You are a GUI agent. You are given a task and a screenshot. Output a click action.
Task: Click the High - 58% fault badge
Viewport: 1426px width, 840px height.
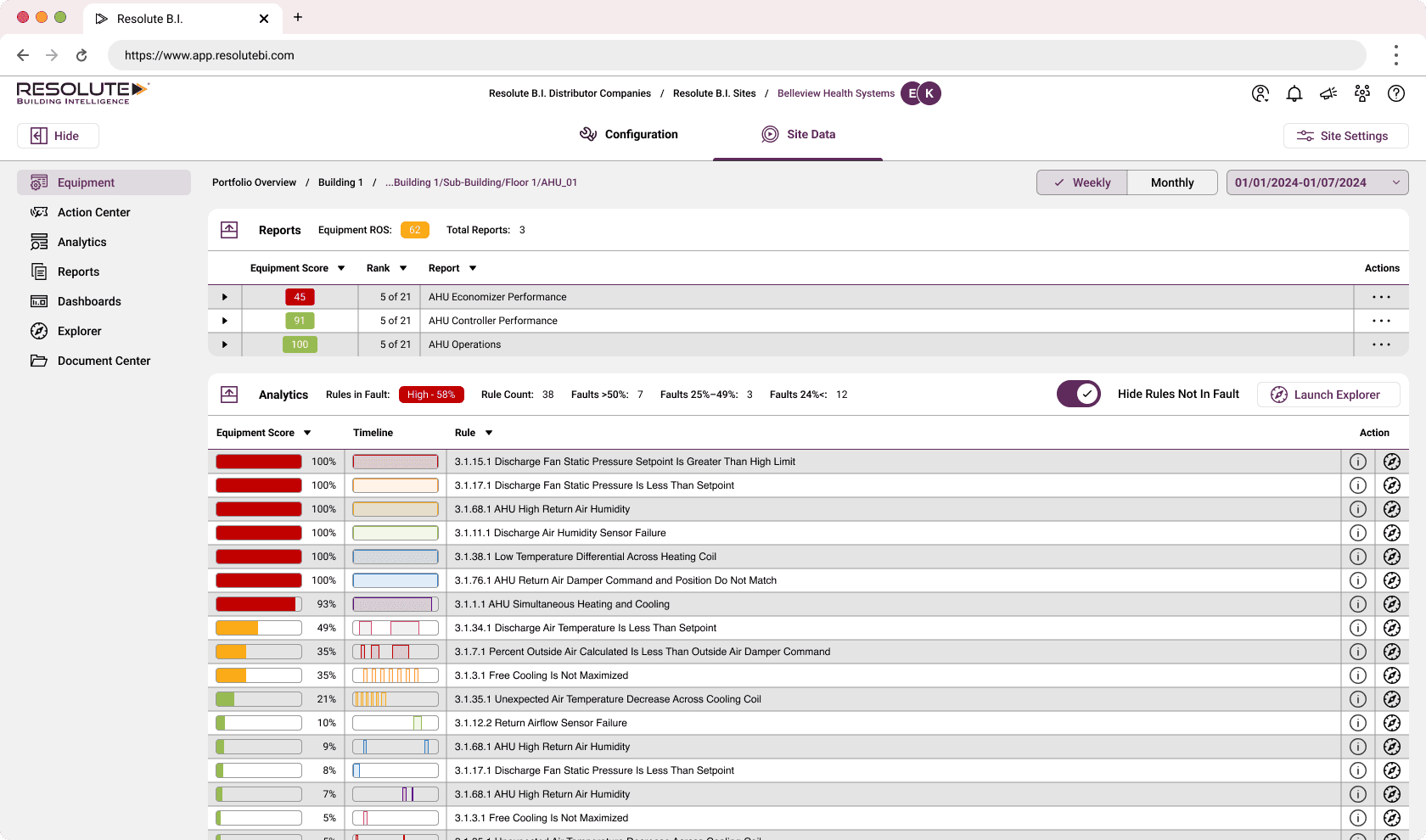(431, 395)
